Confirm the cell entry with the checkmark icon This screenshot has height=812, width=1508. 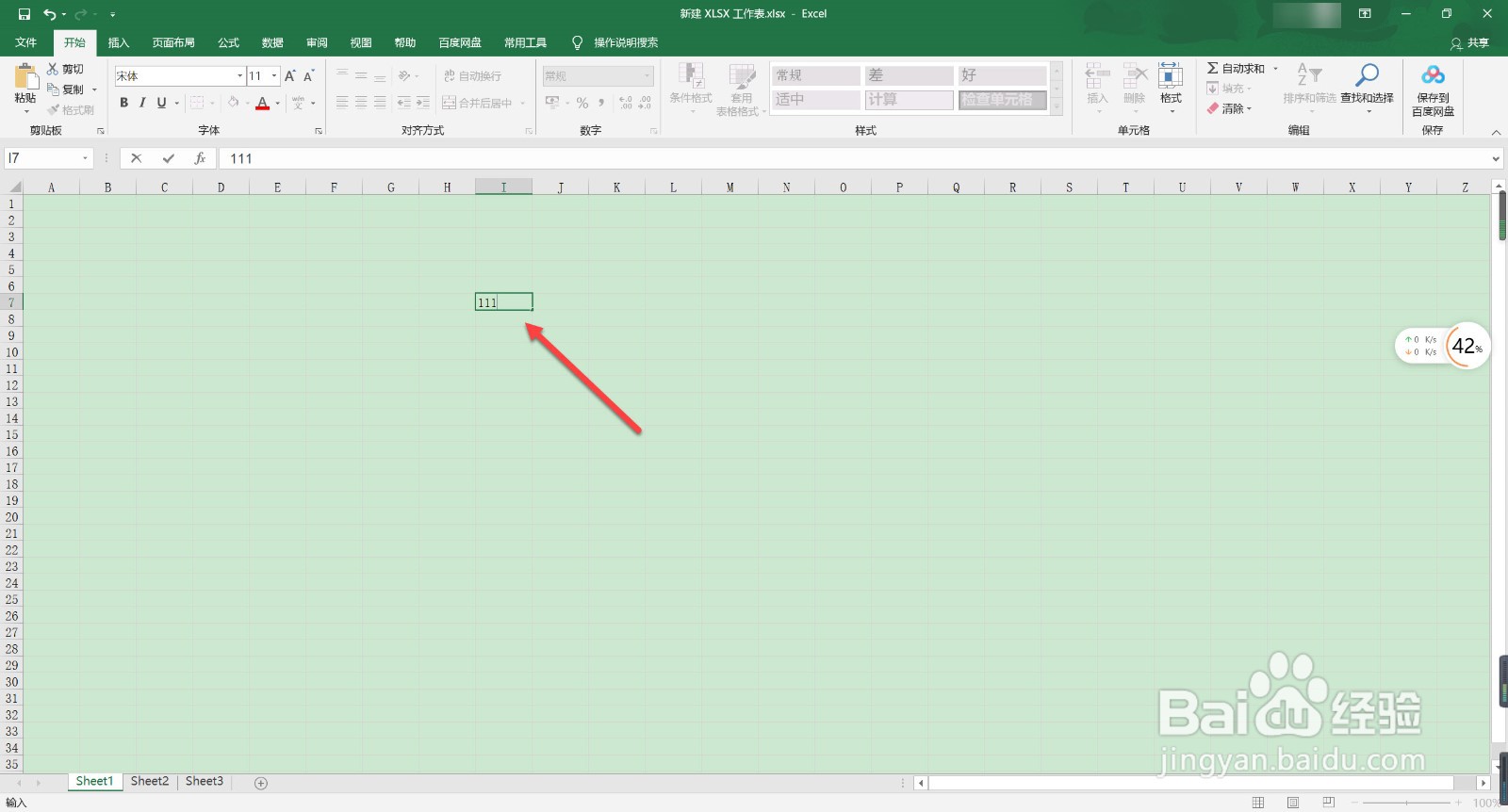(x=169, y=158)
